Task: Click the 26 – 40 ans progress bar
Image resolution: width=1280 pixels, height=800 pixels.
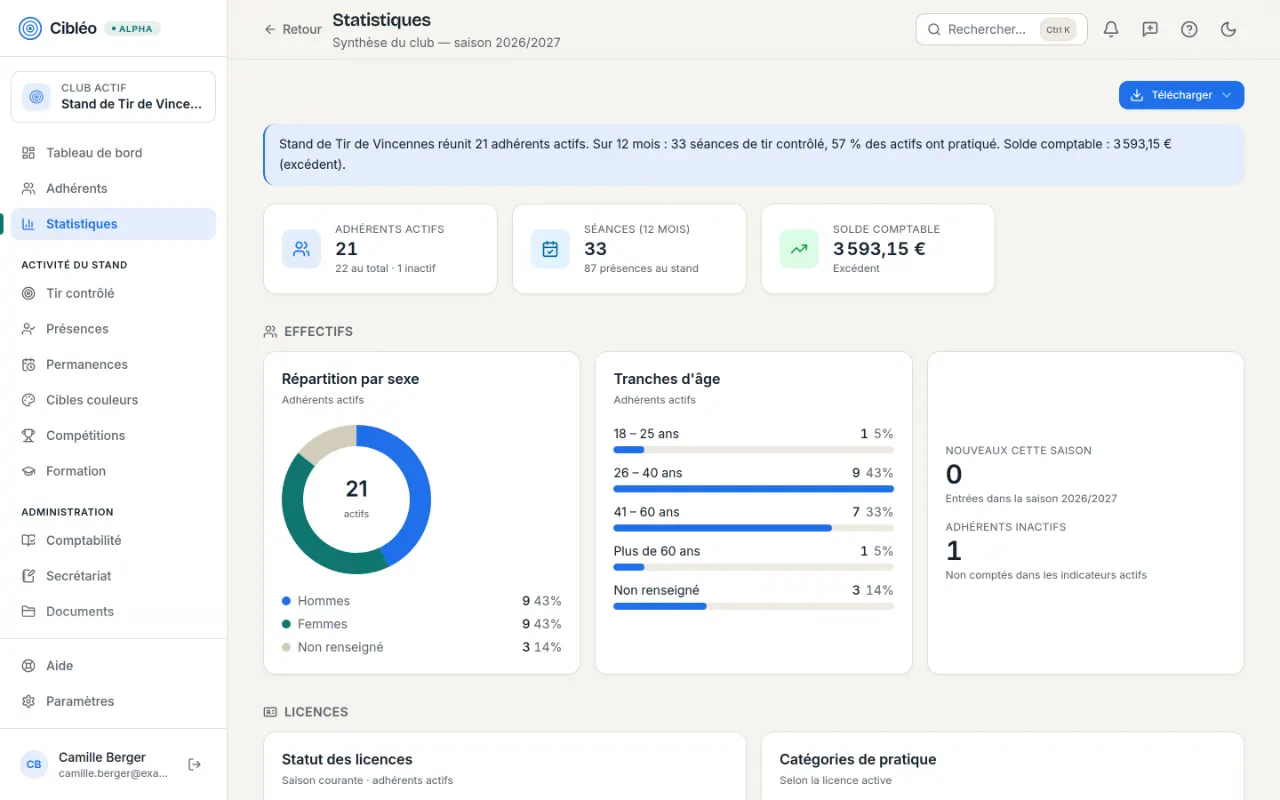Action: coord(753,489)
